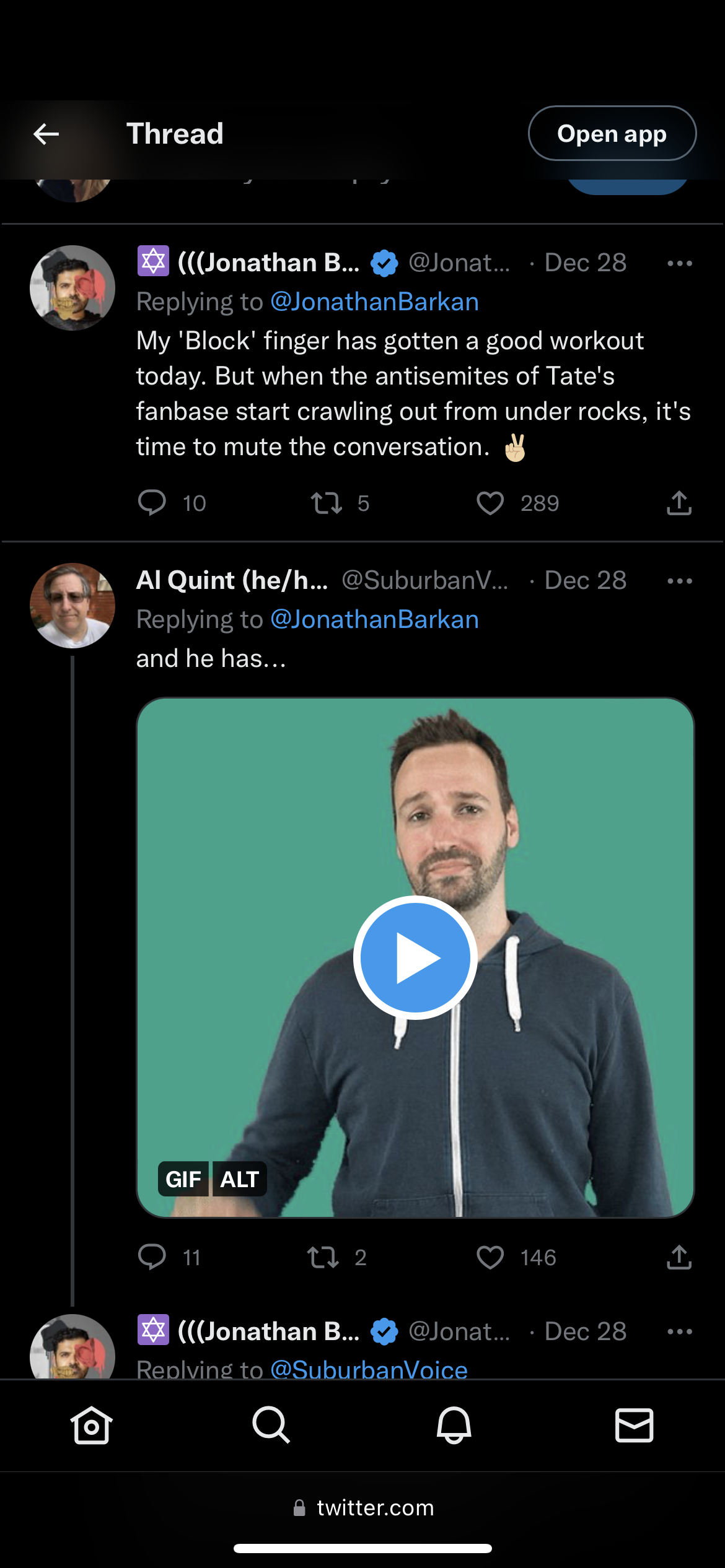Reply to Al Quint's GIF tweet
This screenshot has height=1568, width=725.
click(x=152, y=1257)
